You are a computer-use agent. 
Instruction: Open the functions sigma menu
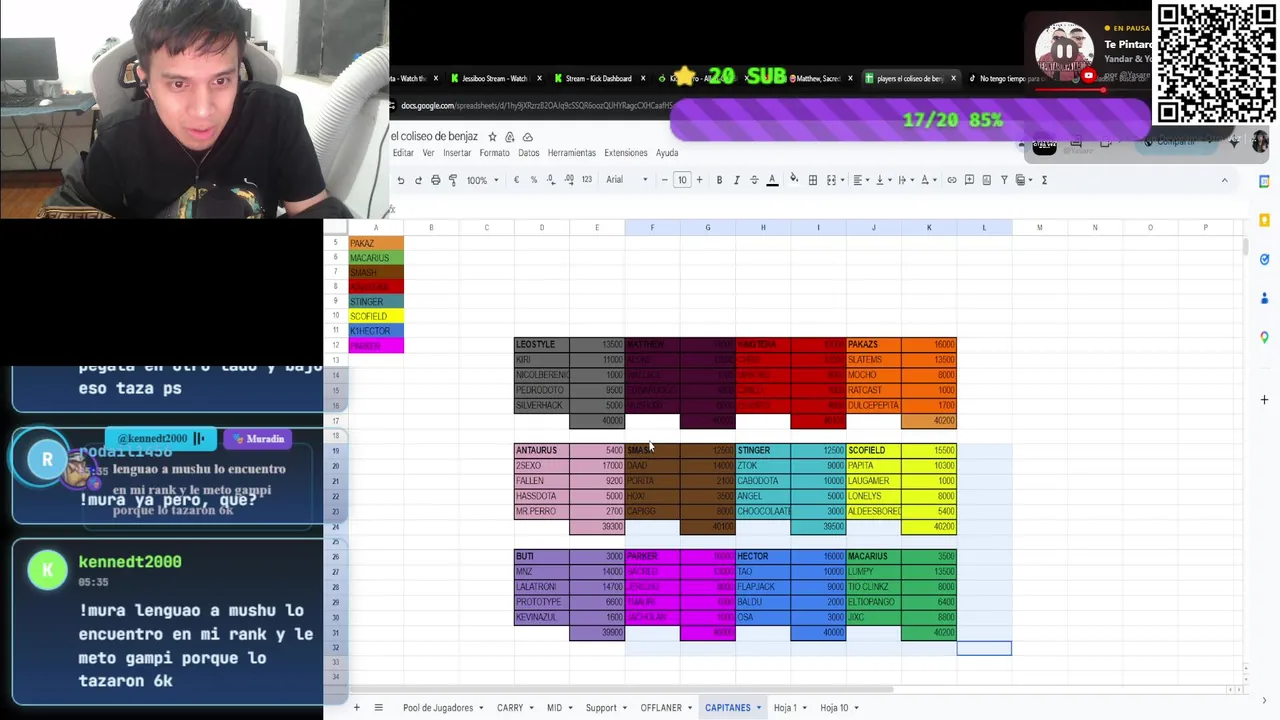pos(1044,180)
